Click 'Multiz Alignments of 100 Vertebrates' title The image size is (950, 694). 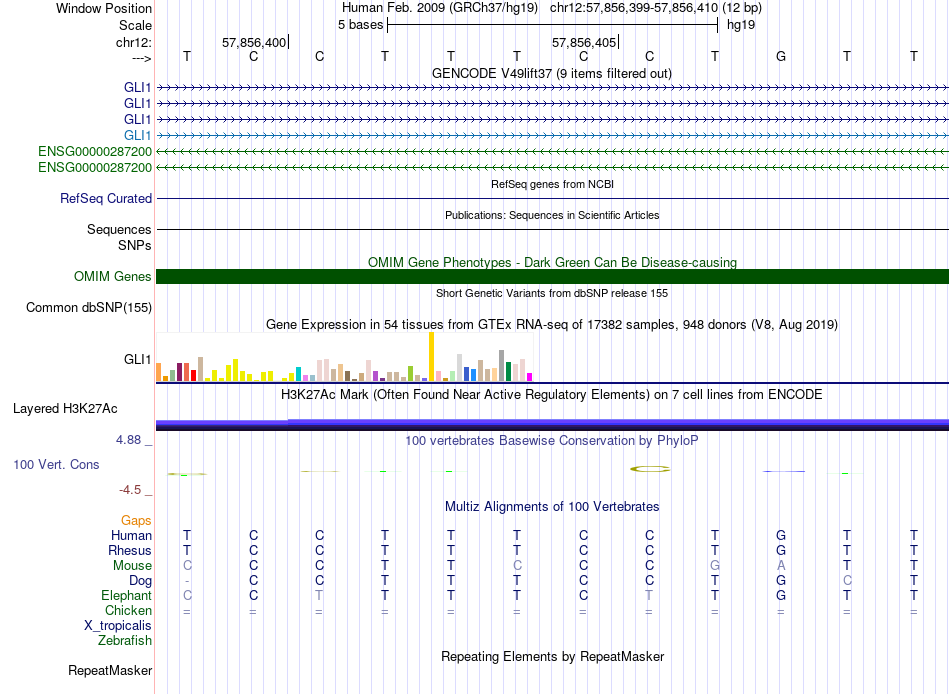click(553, 507)
